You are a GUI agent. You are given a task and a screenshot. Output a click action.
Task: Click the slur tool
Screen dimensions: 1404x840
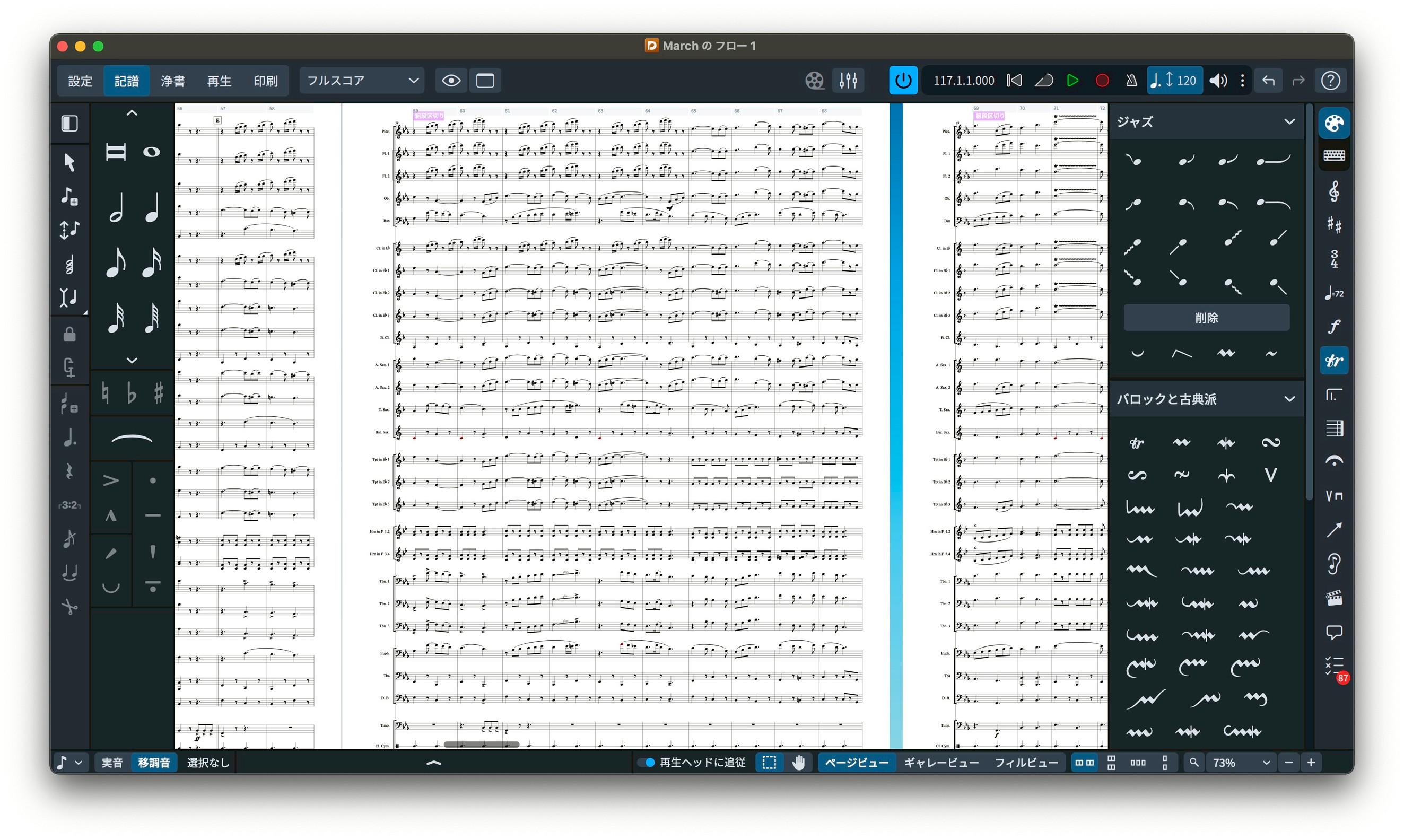[x=132, y=439]
